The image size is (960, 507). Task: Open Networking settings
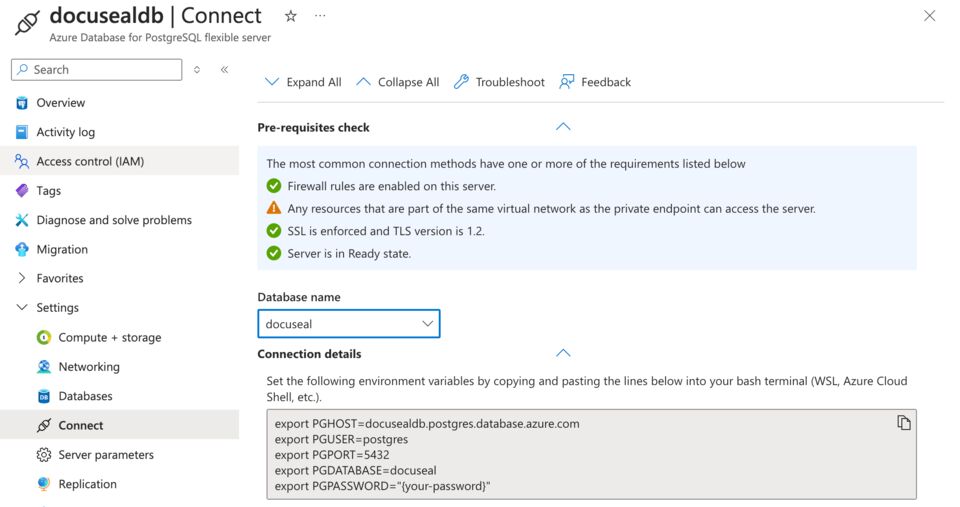click(x=89, y=367)
